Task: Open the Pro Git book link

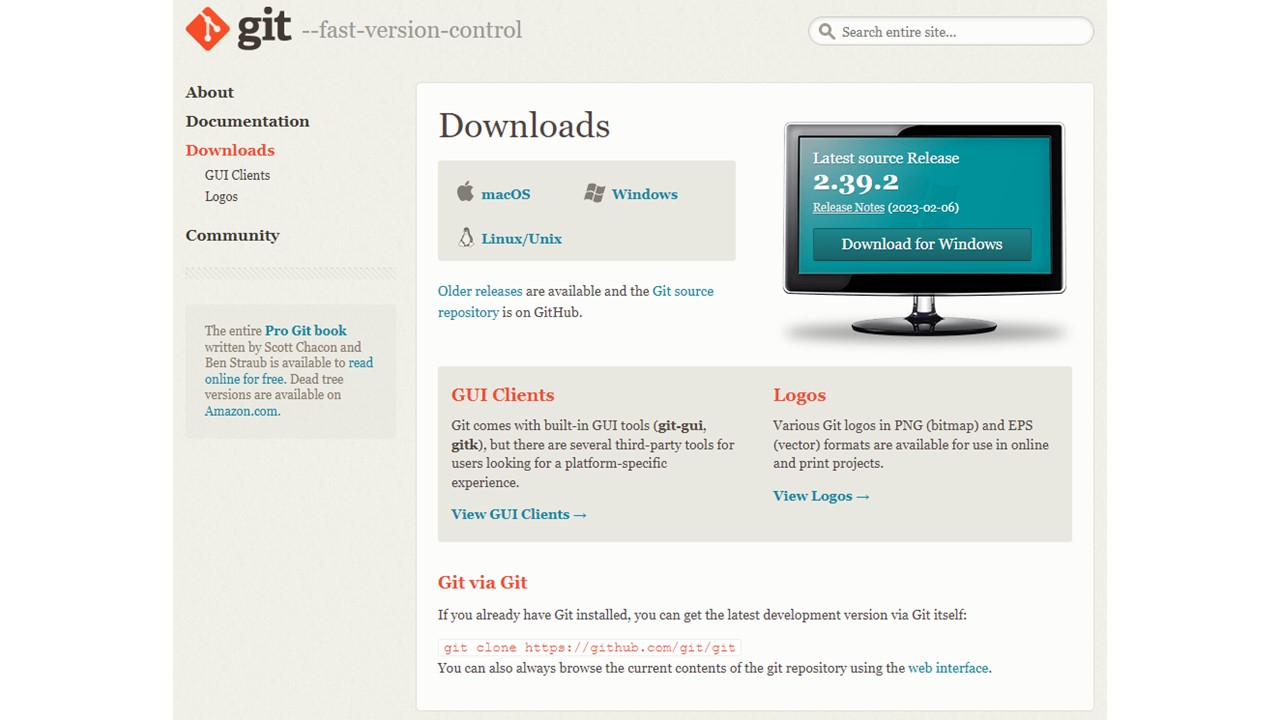Action: (306, 330)
